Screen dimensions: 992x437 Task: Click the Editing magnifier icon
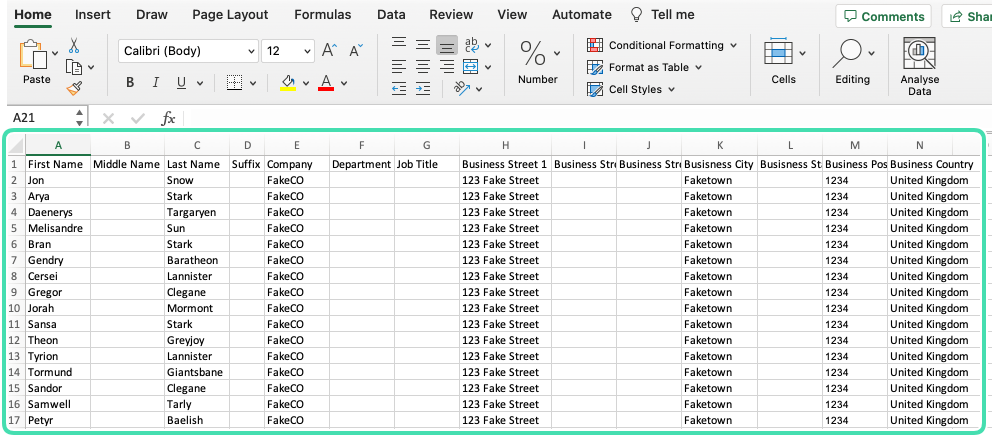847,53
